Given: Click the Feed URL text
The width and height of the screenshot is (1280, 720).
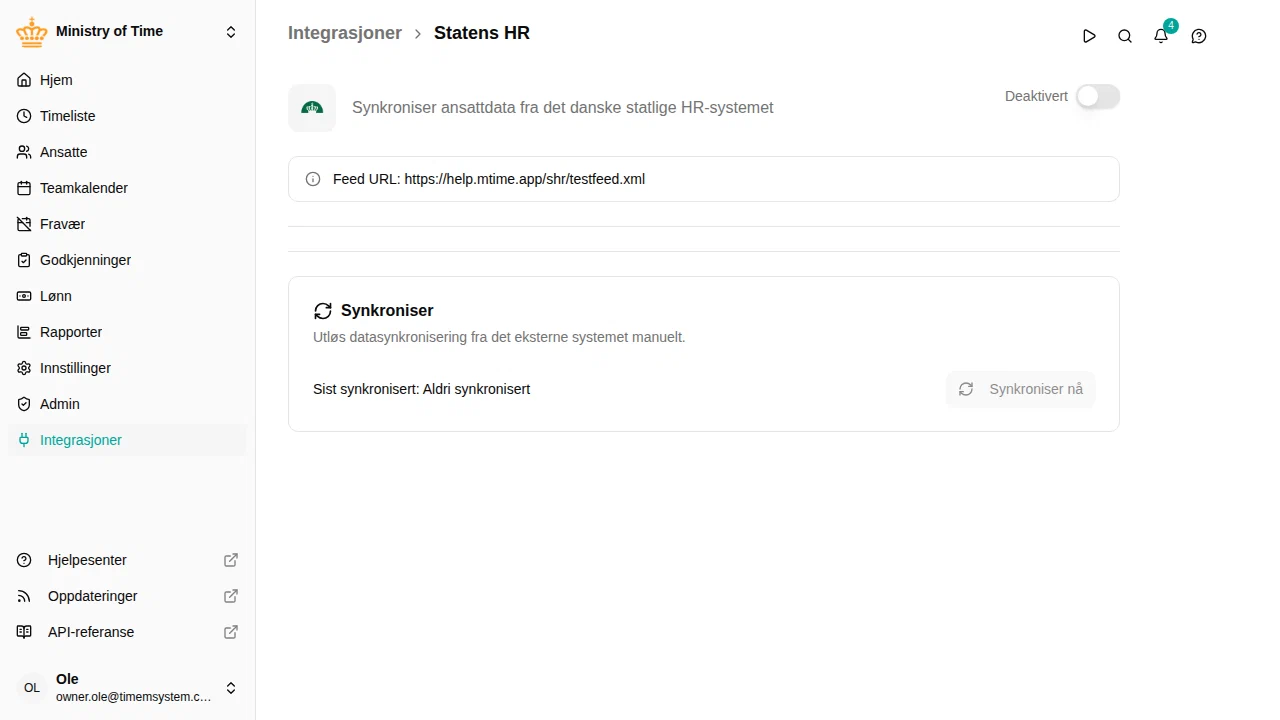Looking at the screenshot, I should [489, 179].
